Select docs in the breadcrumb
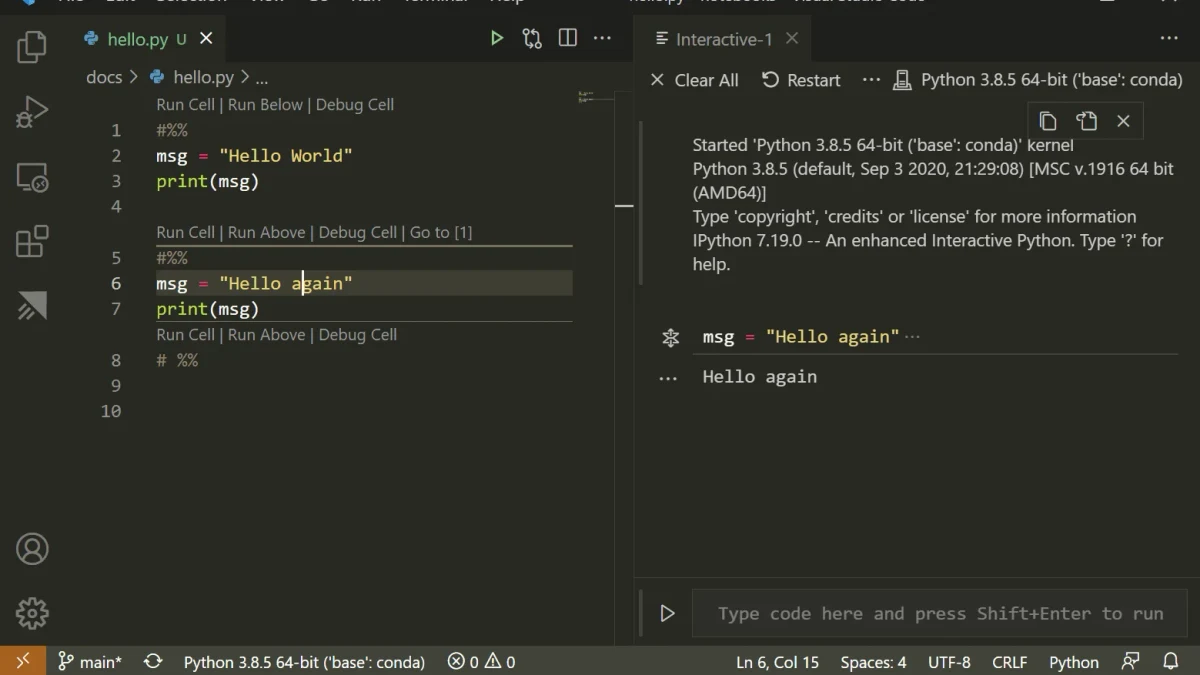The height and width of the screenshot is (675, 1200). click(x=104, y=77)
